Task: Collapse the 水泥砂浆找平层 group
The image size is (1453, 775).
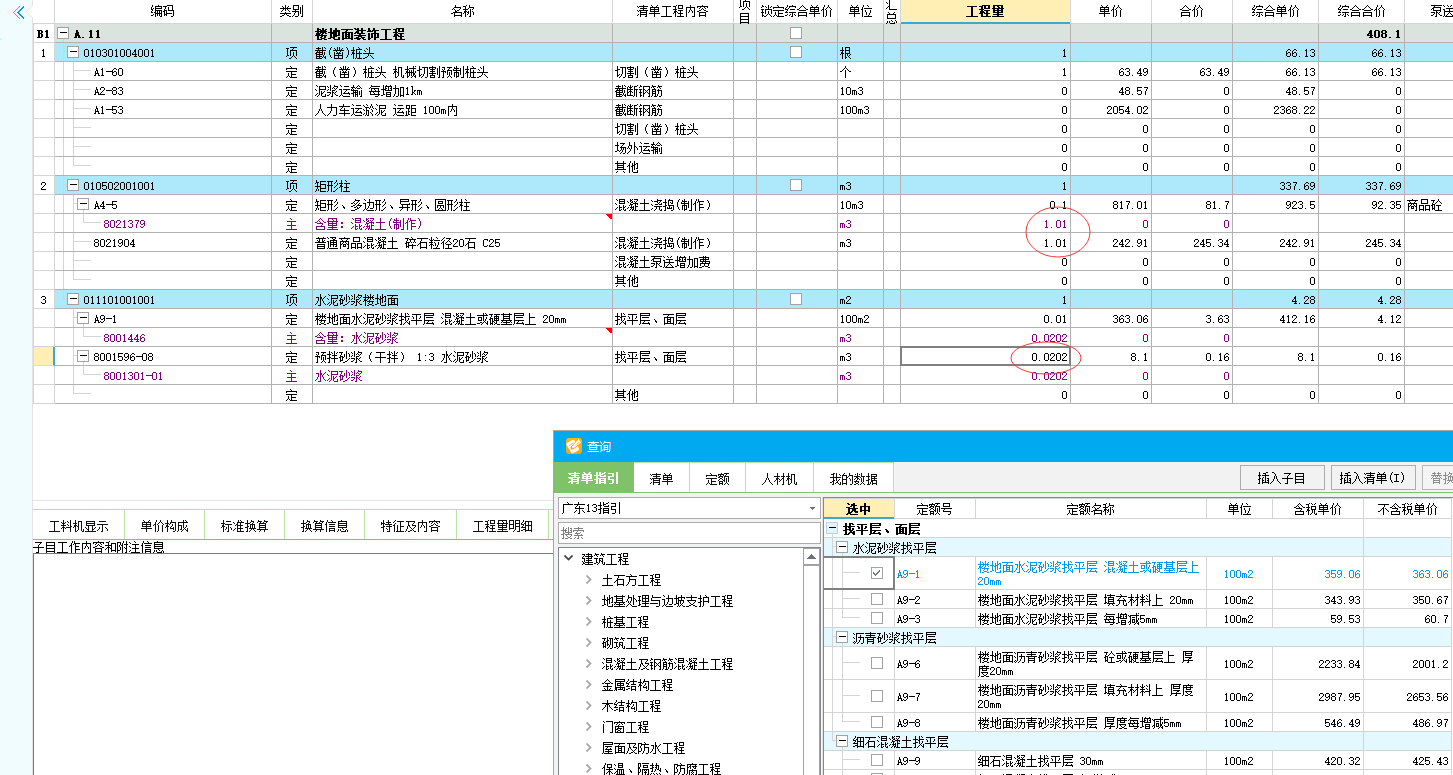Action: pos(842,548)
